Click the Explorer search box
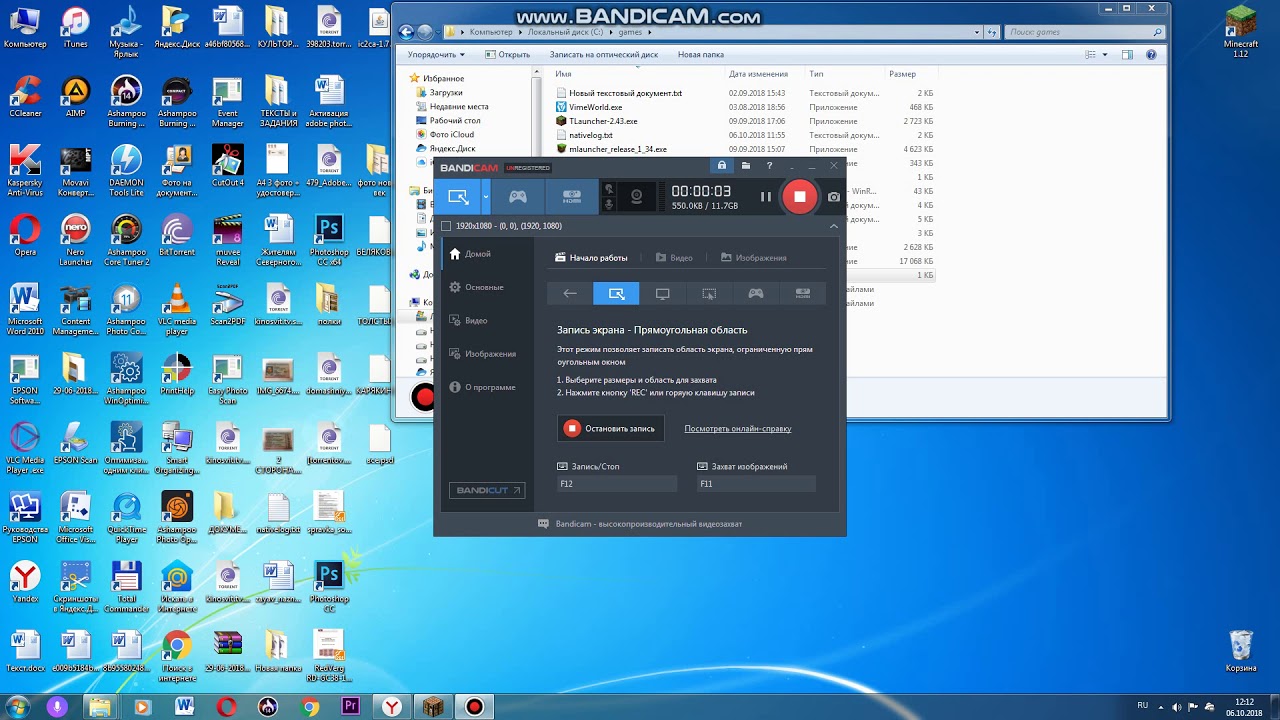This screenshot has width=1280, height=720. 1084,32
